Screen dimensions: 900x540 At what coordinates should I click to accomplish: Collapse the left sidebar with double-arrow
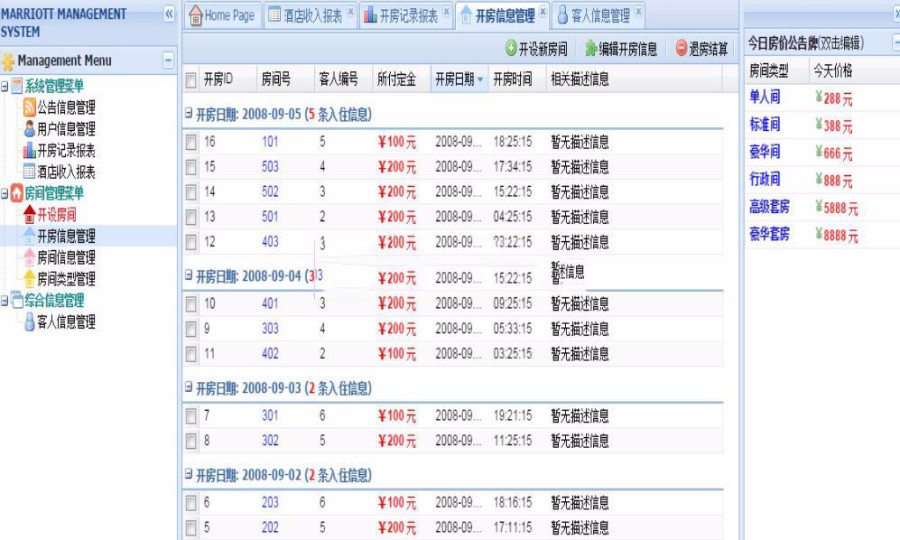click(x=169, y=14)
